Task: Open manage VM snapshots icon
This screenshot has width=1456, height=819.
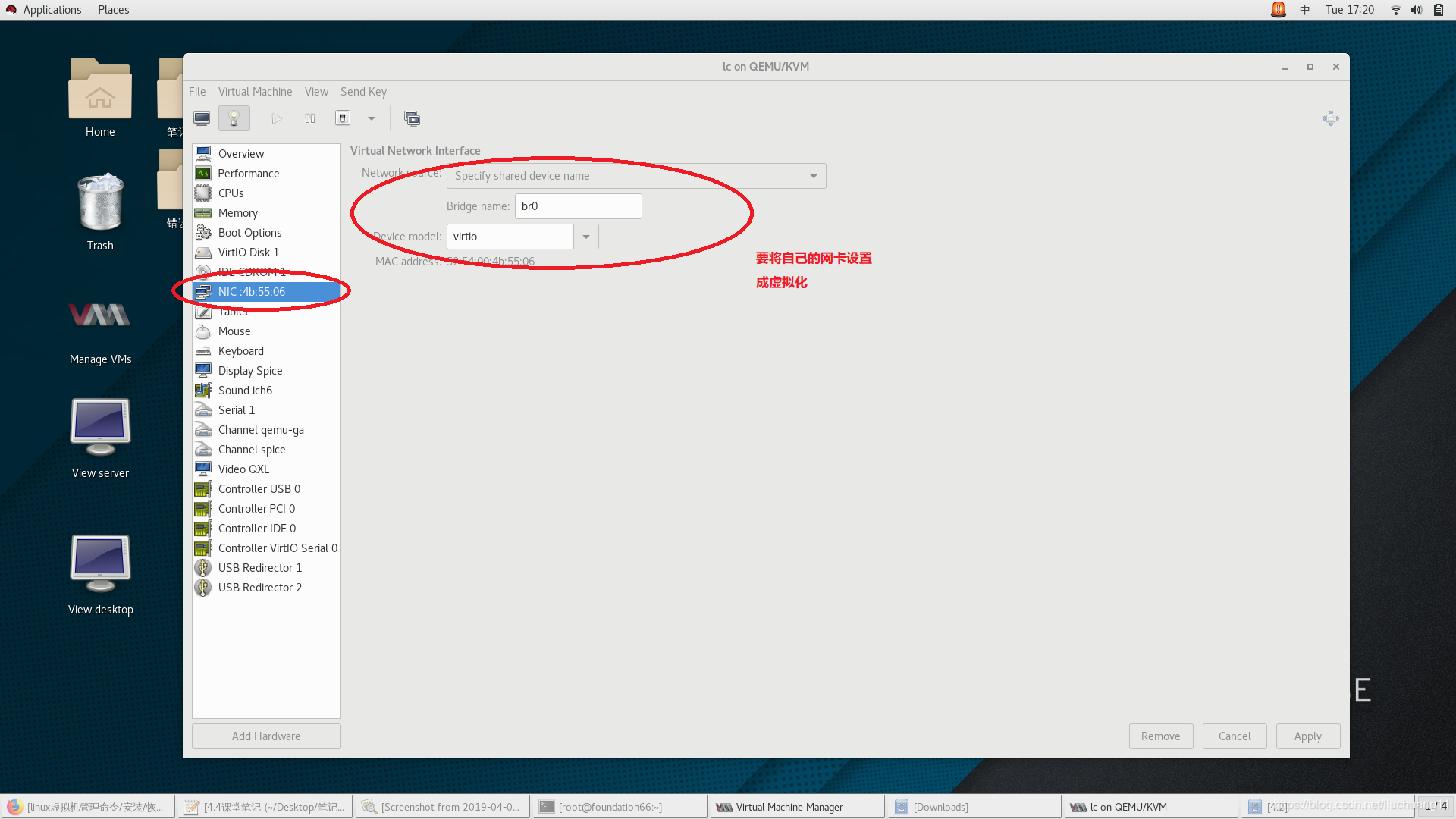Action: tap(412, 118)
